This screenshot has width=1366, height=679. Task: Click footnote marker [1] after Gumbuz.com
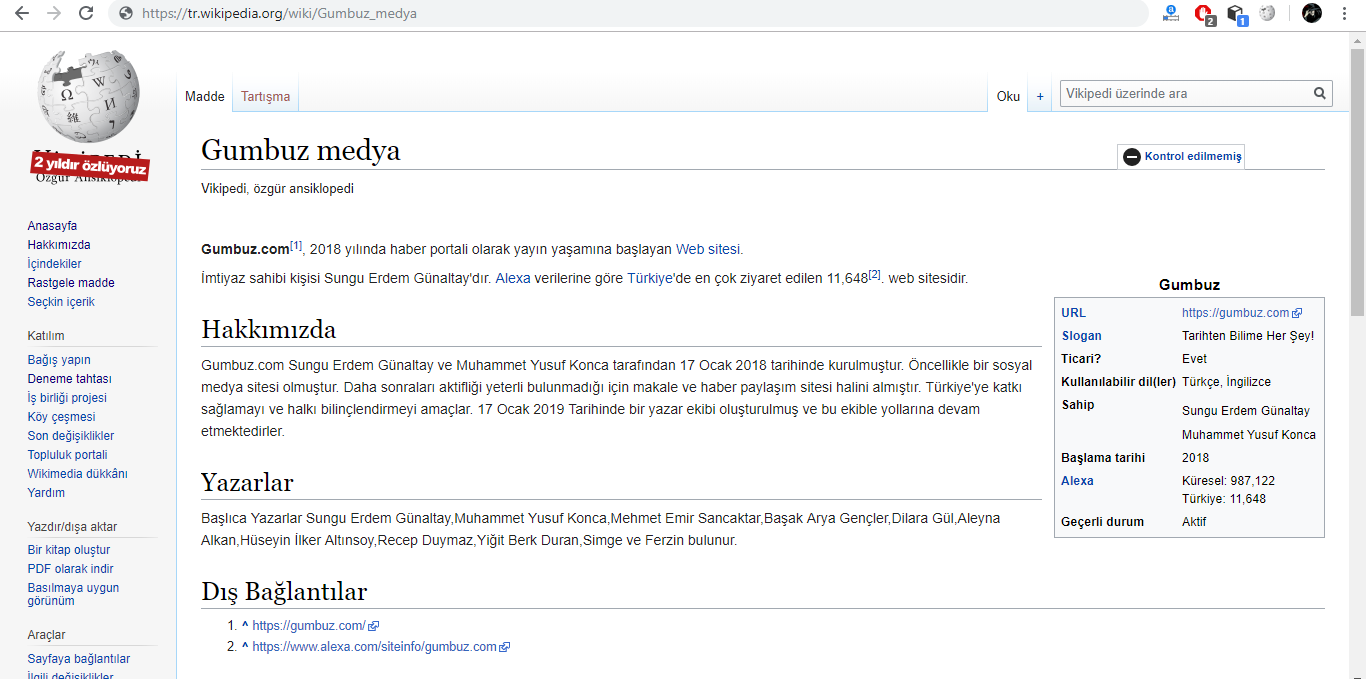296,245
